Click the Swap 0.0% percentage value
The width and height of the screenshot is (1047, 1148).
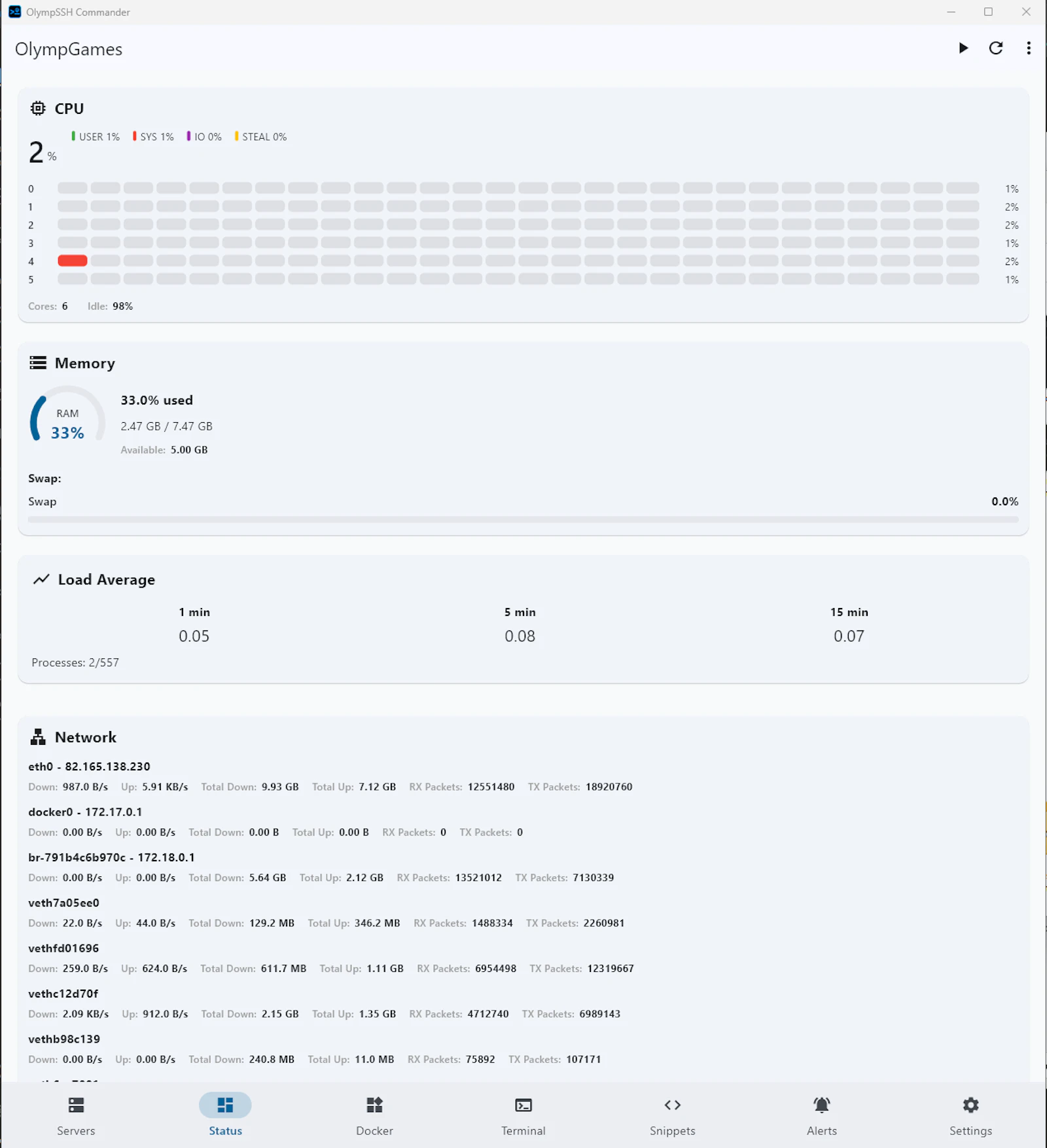[x=1004, y=501]
